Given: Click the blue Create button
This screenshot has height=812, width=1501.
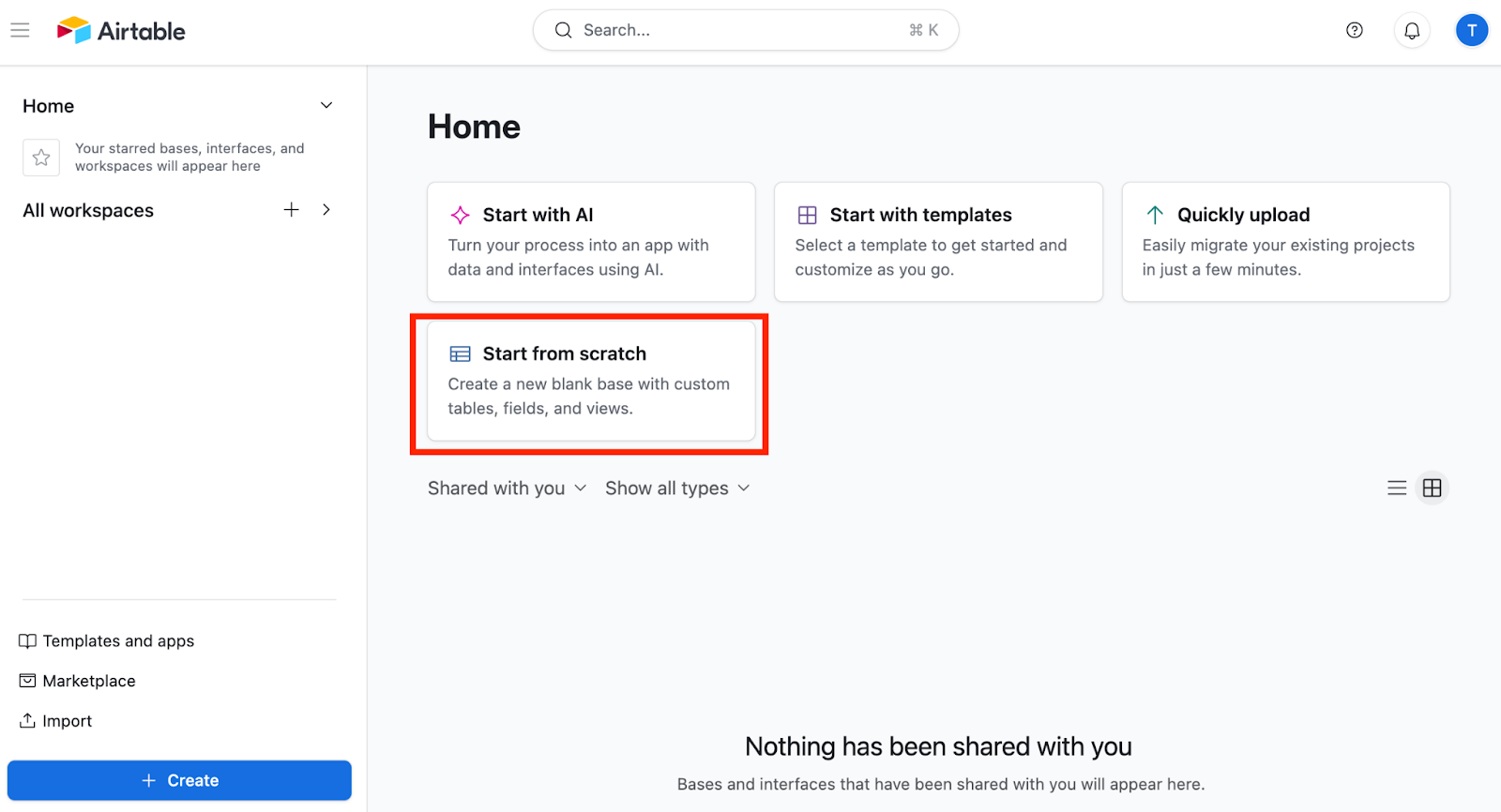Looking at the screenshot, I should point(179,780).
